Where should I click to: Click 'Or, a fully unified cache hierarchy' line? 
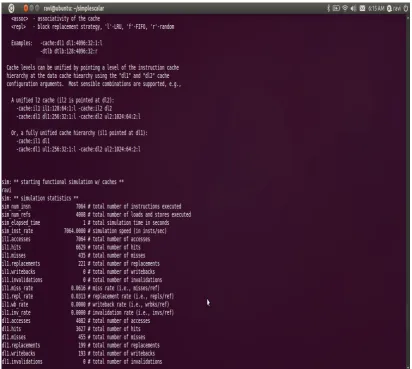tap(79, 133)
